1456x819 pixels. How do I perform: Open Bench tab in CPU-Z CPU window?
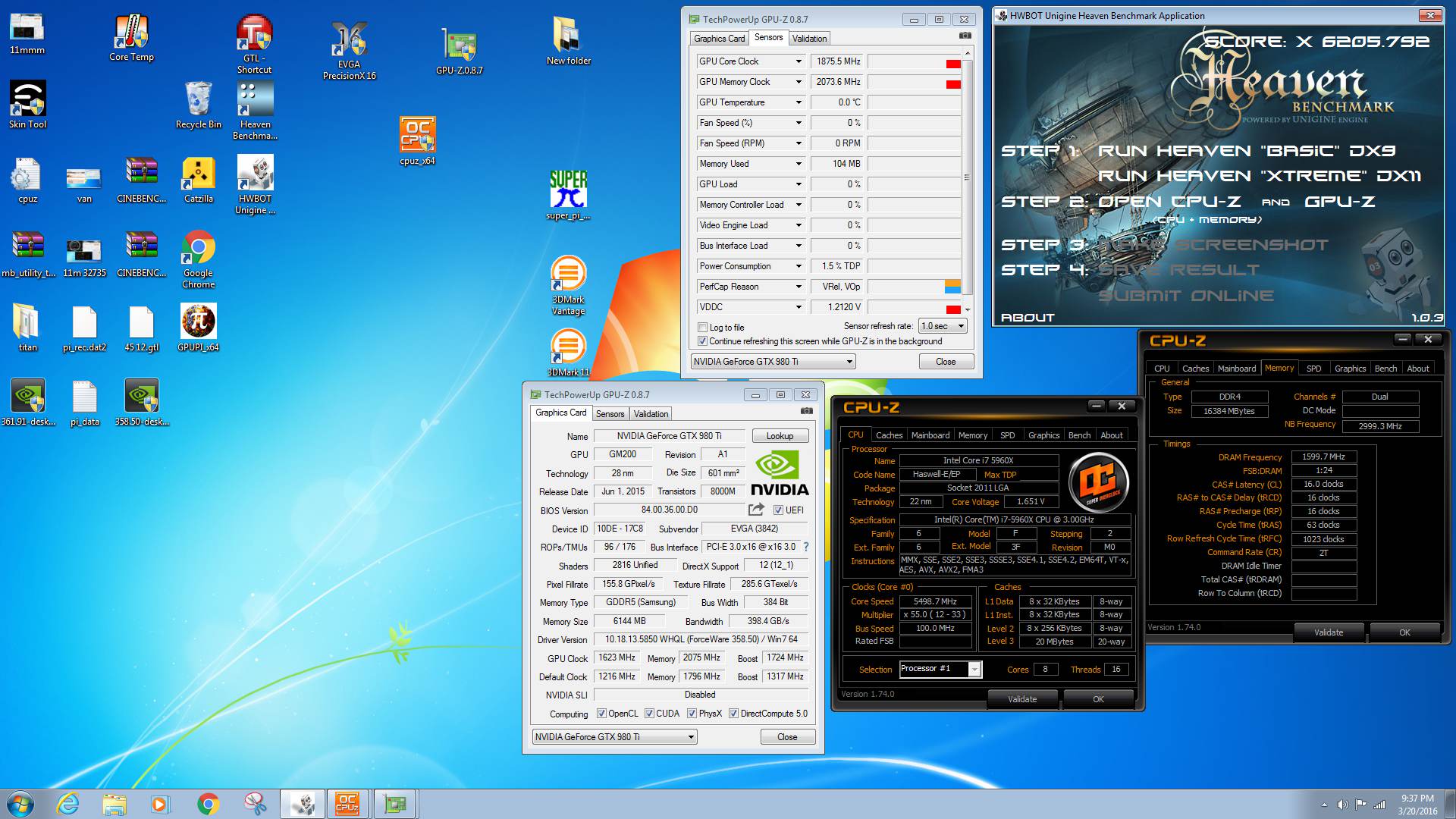(x=1079, y=435)
